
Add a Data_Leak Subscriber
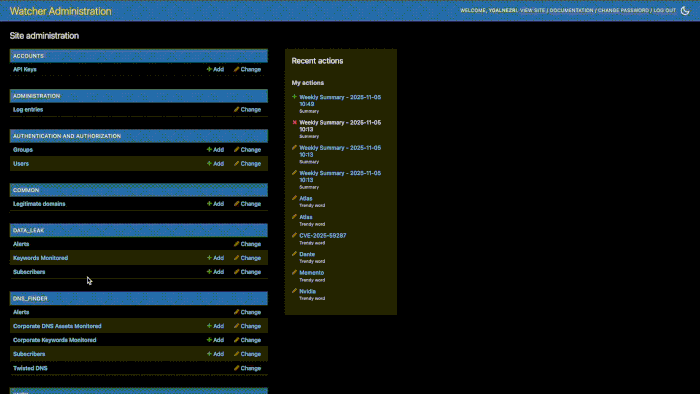click(x=215, y=271)
